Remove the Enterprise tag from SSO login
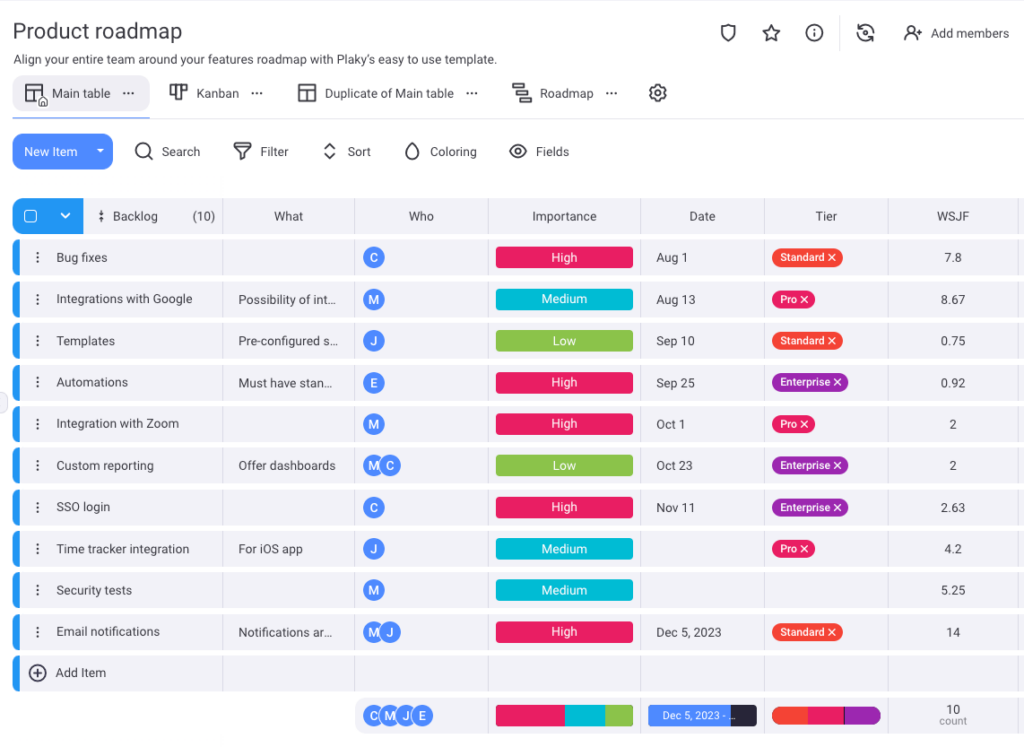Image resolution: width=1024 pixels, height=747 pixels. click(x=838, y=508)
